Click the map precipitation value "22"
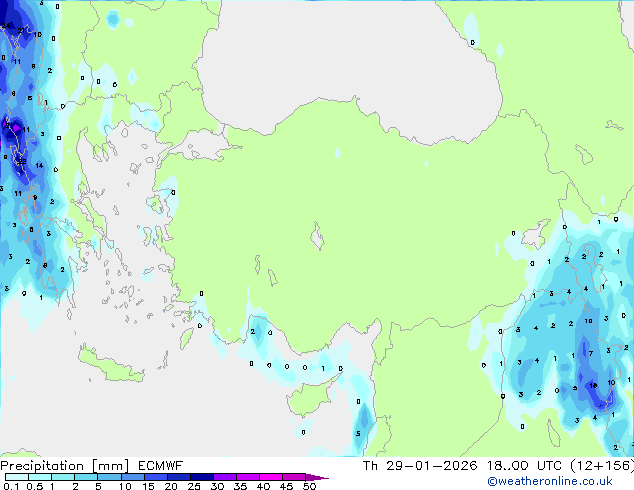 tap(23, 161)
